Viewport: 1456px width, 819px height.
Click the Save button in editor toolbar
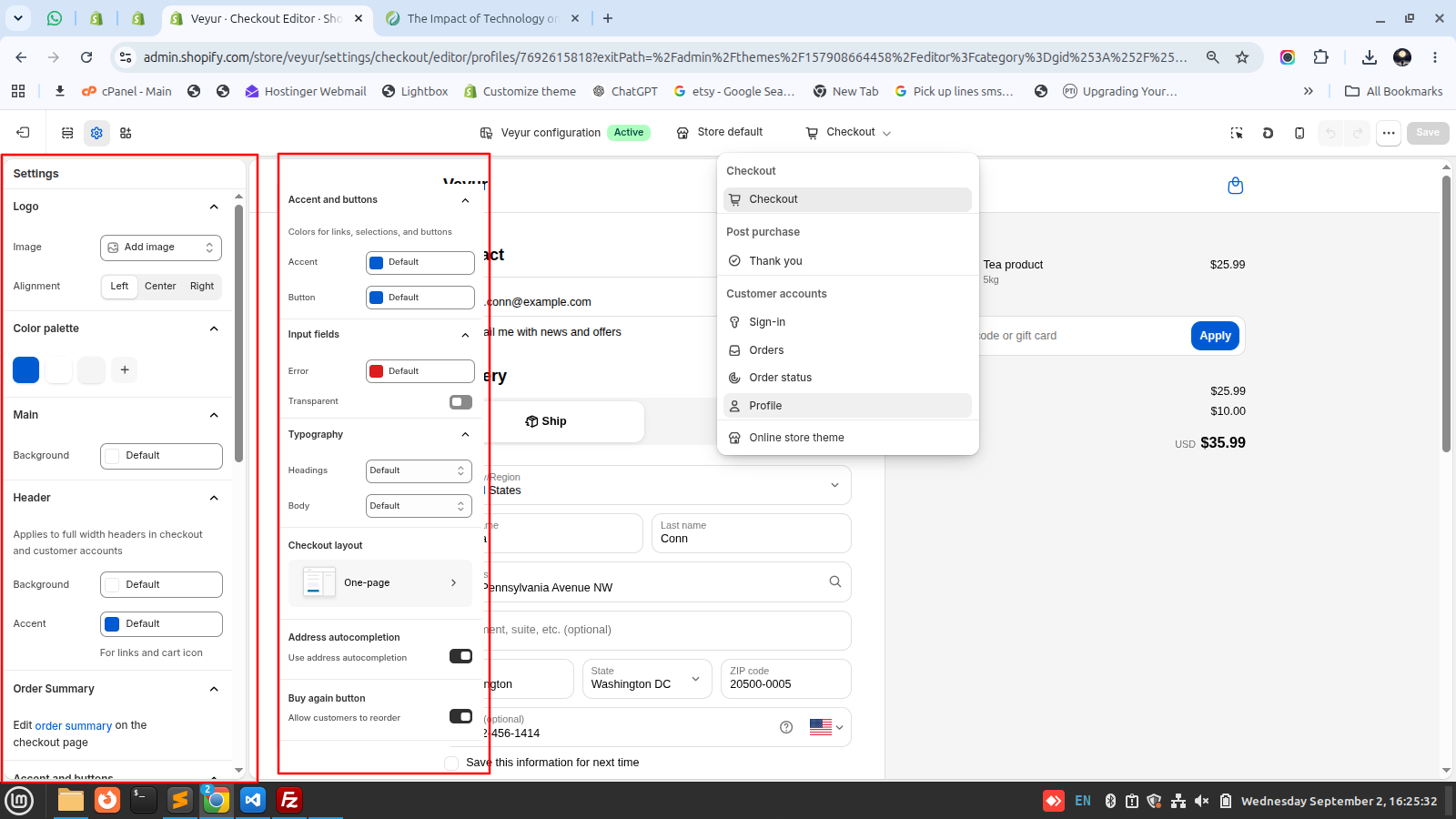tap(1428, 133)
